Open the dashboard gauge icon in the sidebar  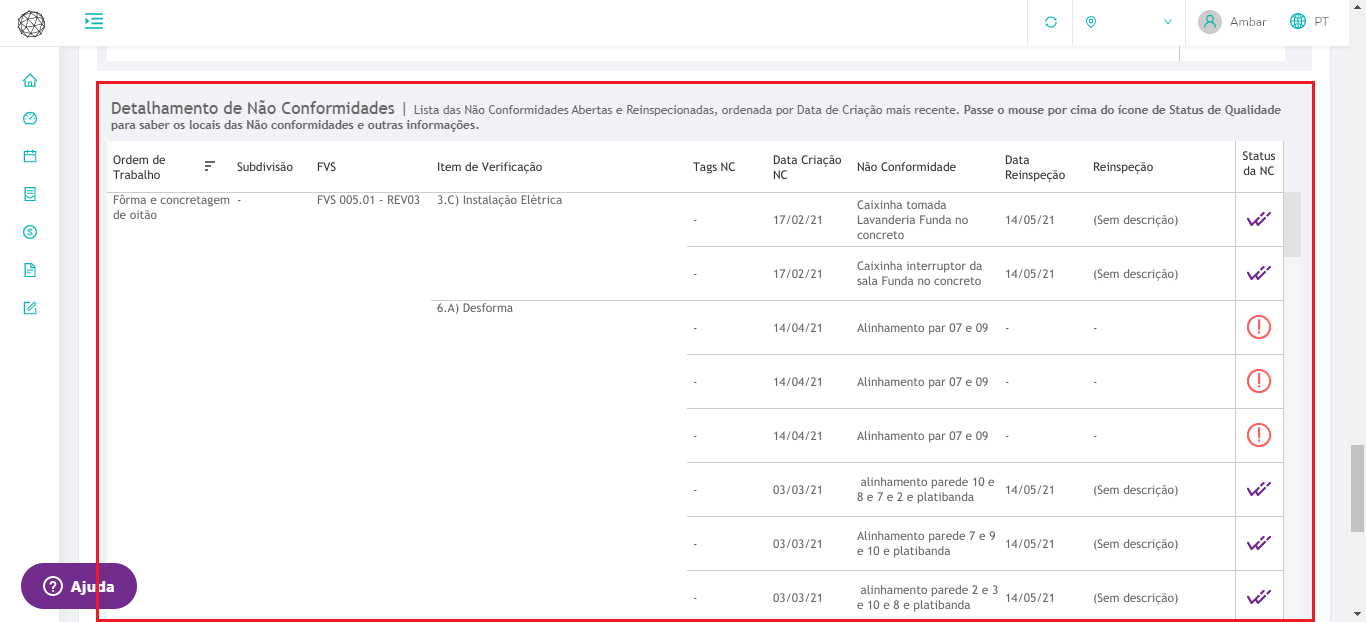[30, 118]
